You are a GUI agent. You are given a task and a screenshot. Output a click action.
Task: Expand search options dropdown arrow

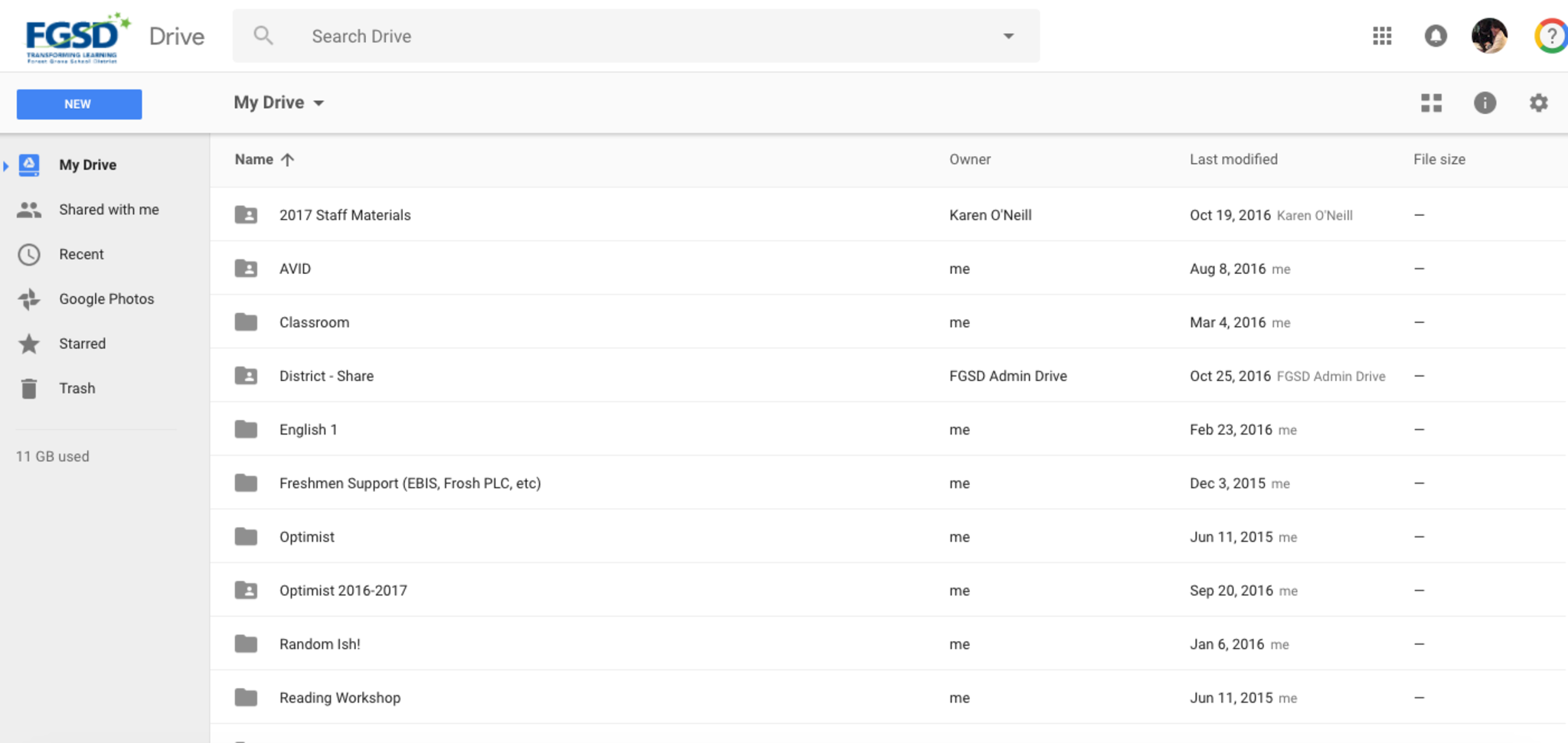click(1008, 36)
